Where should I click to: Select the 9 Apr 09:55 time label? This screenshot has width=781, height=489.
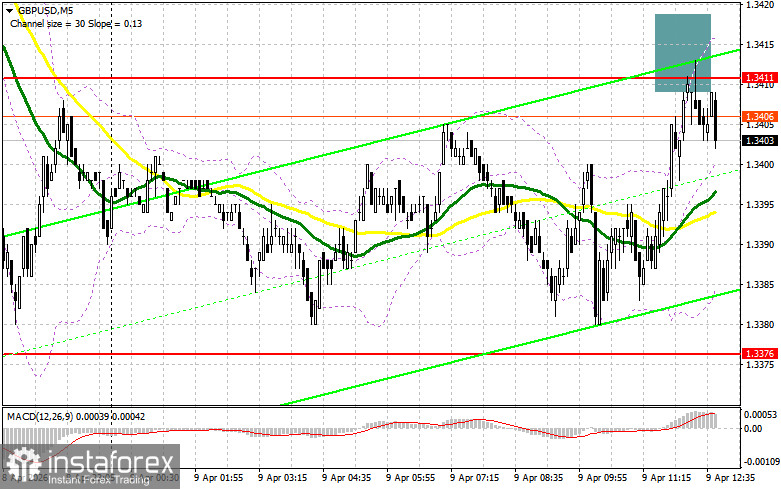(602, 477)
